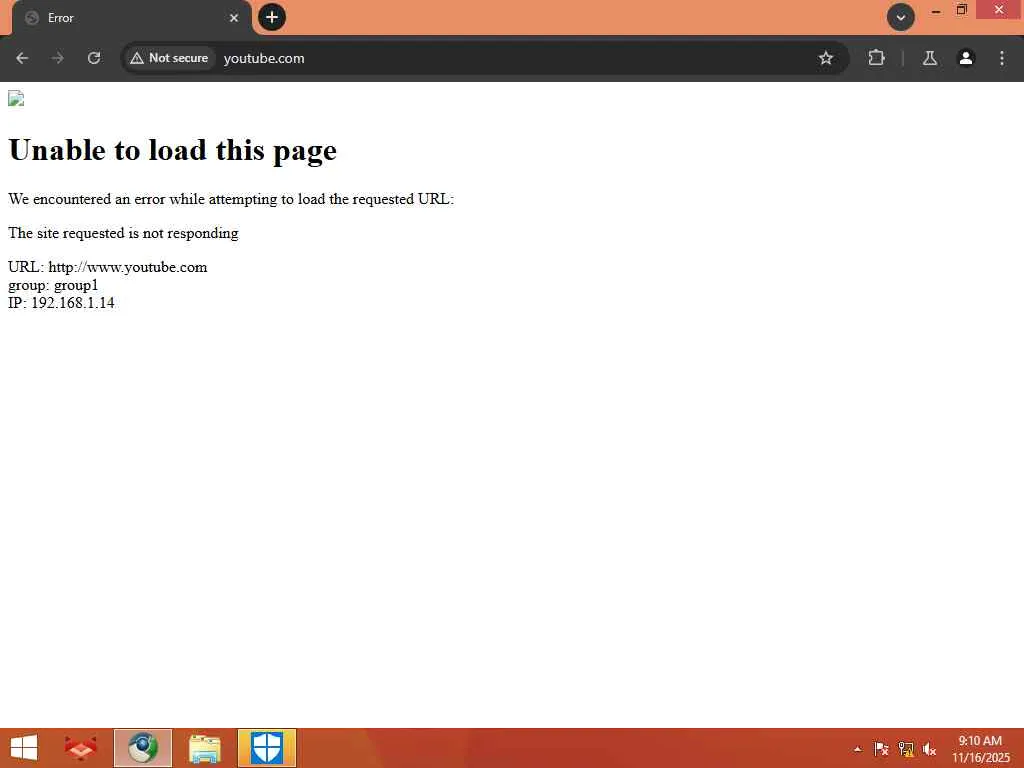Click the Chromium taskbar icon
Image resolution: width=1024 pixels, height=768 pixels.
(143, 748)
